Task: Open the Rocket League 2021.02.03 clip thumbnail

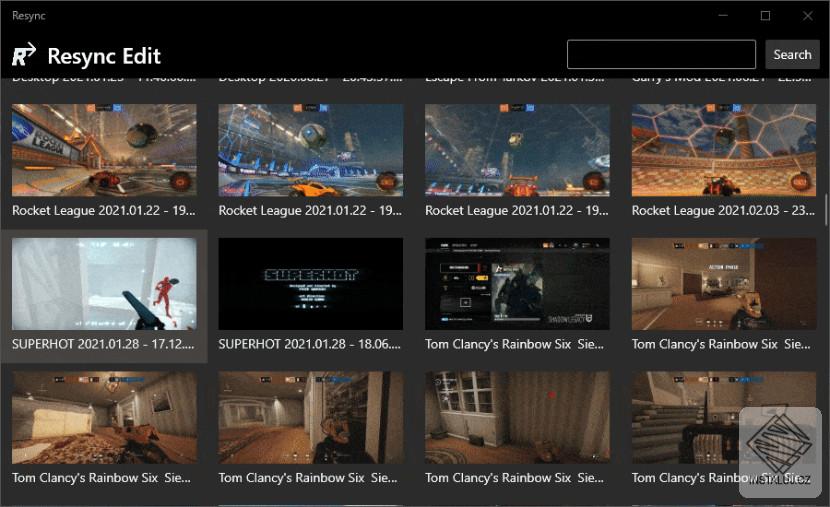Action: (x=724, y=150)
